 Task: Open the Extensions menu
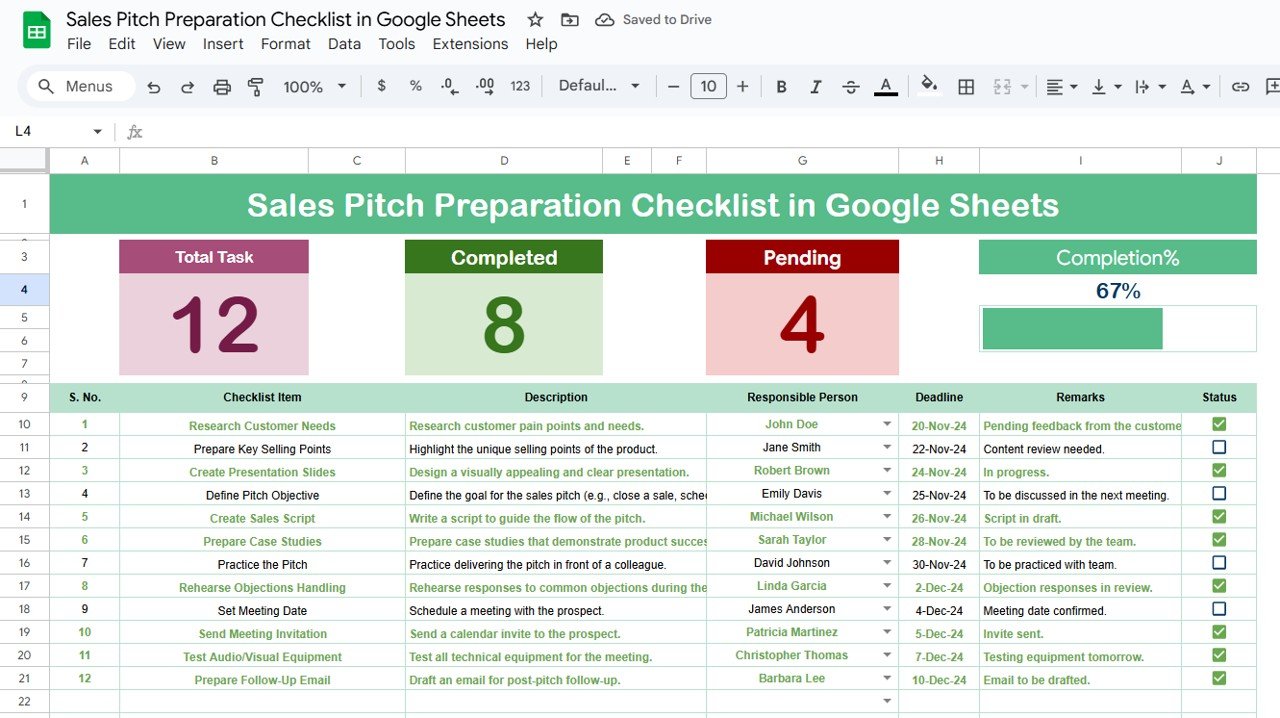pyautogui.click(x=470, y=44)
